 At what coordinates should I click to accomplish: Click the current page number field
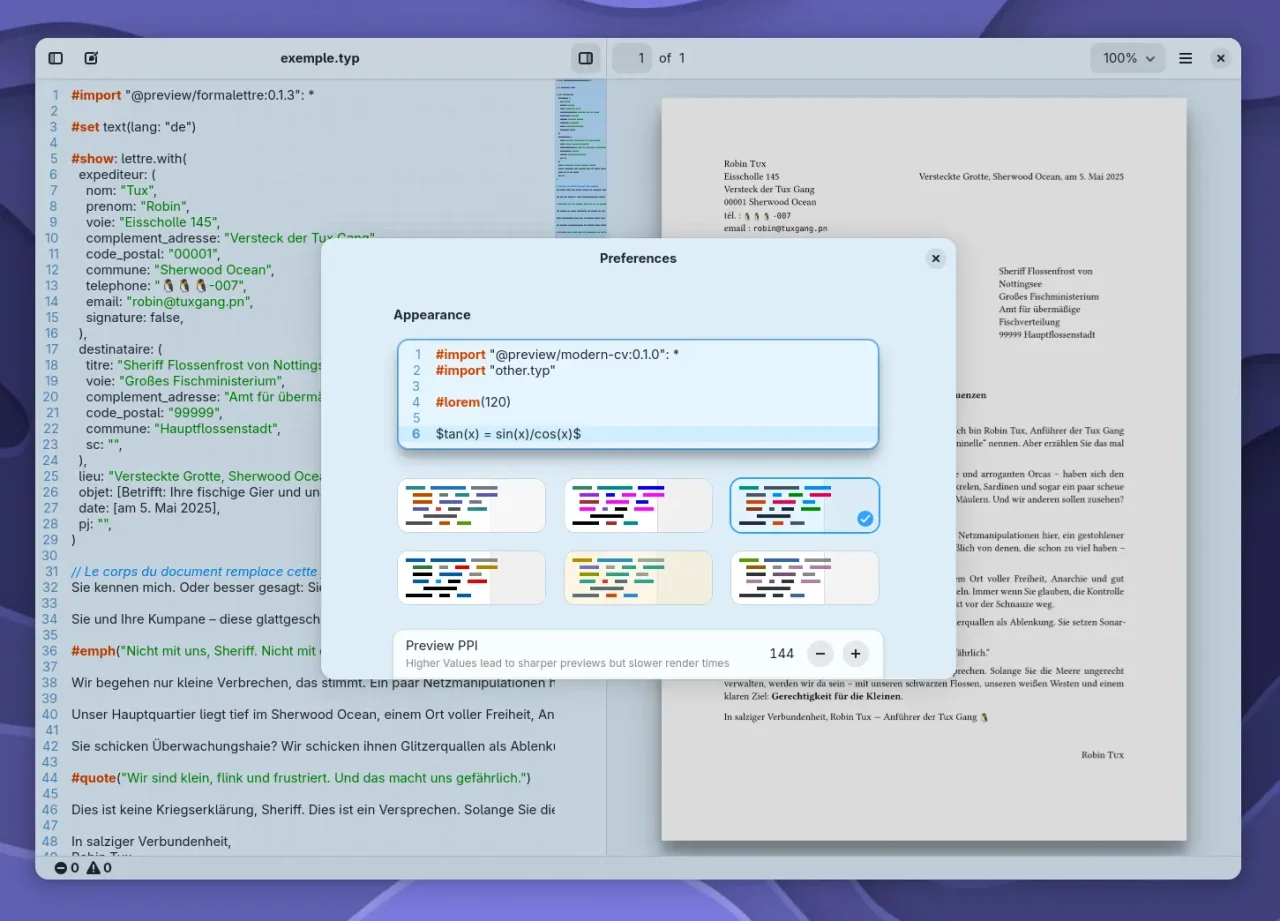point(633,59)
